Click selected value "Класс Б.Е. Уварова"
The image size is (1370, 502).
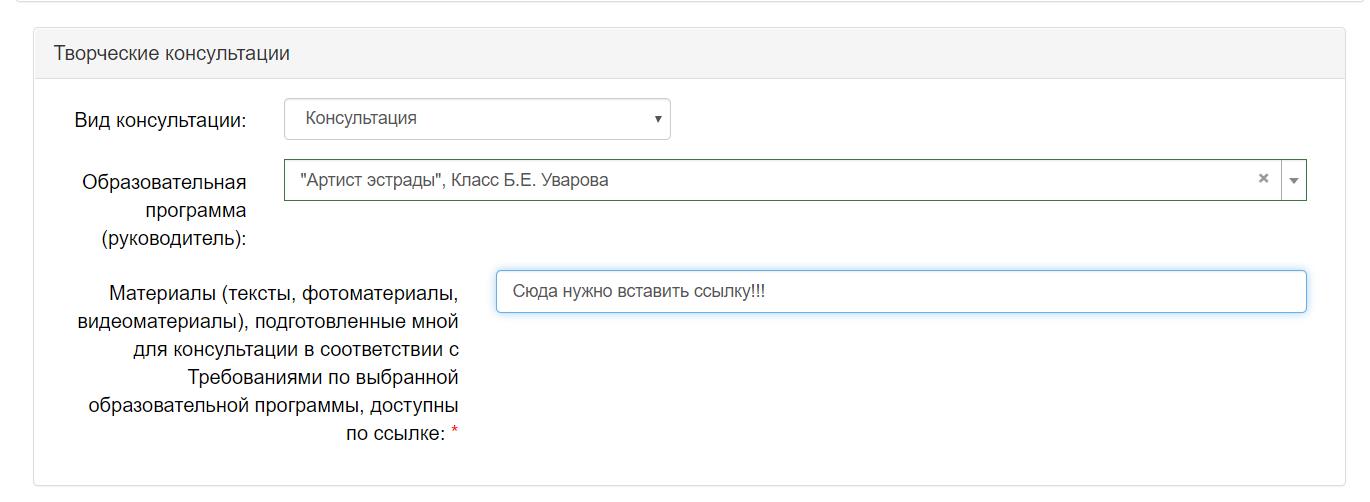click(x=529, y=181)
